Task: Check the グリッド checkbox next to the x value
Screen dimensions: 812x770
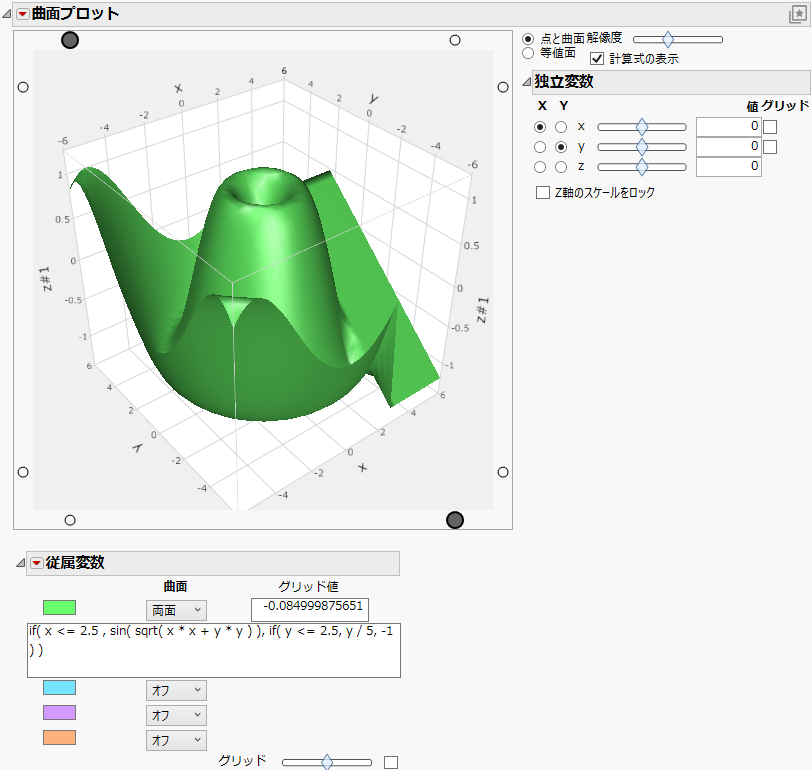Action: pos(769,126)
